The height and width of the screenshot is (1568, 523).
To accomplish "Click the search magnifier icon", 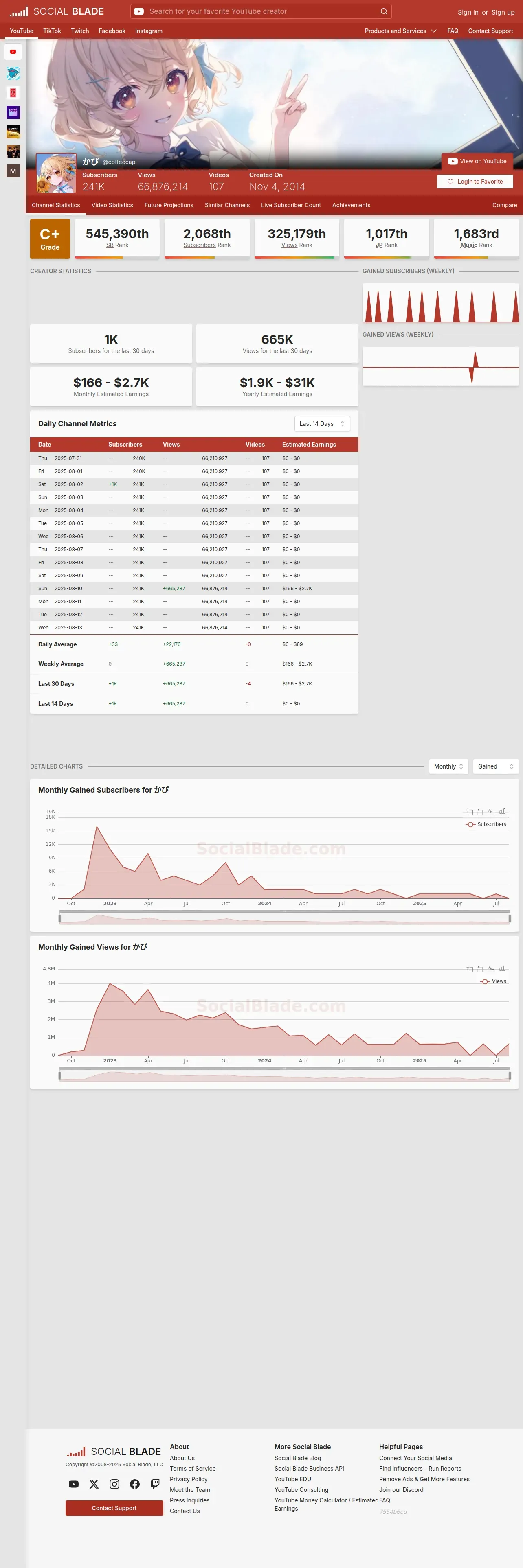I will 384,11.
